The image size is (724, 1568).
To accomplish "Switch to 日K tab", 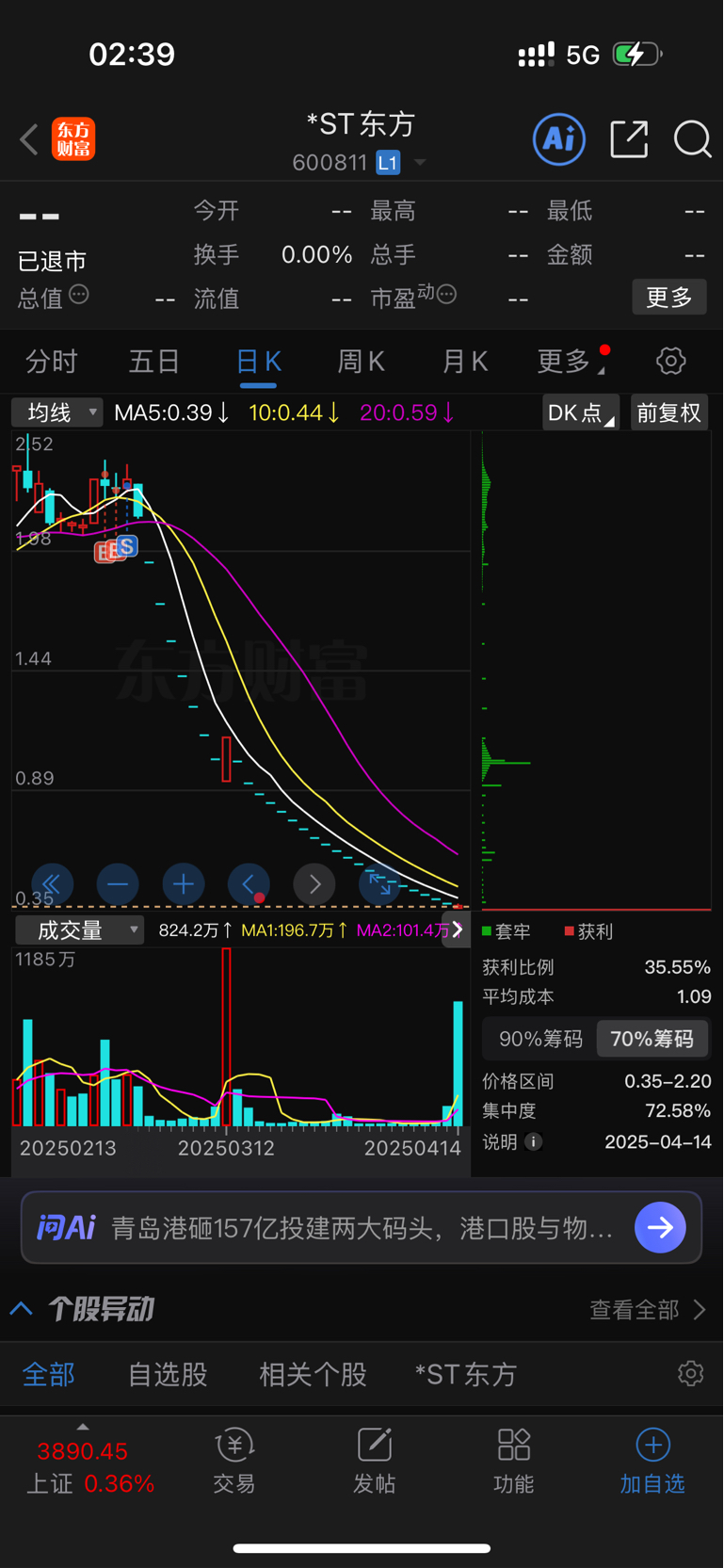I will pos(258,363).
